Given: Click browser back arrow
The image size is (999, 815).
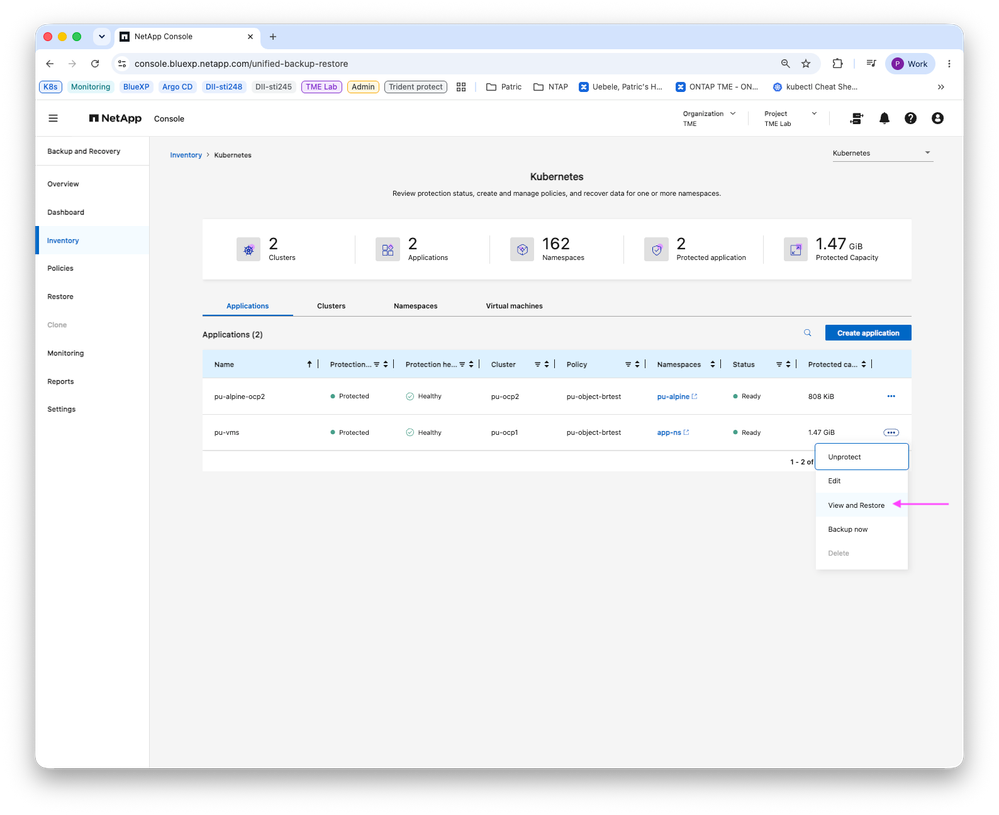Looking at the screenshot, I should pyautogui.click(x=50, y=64).
